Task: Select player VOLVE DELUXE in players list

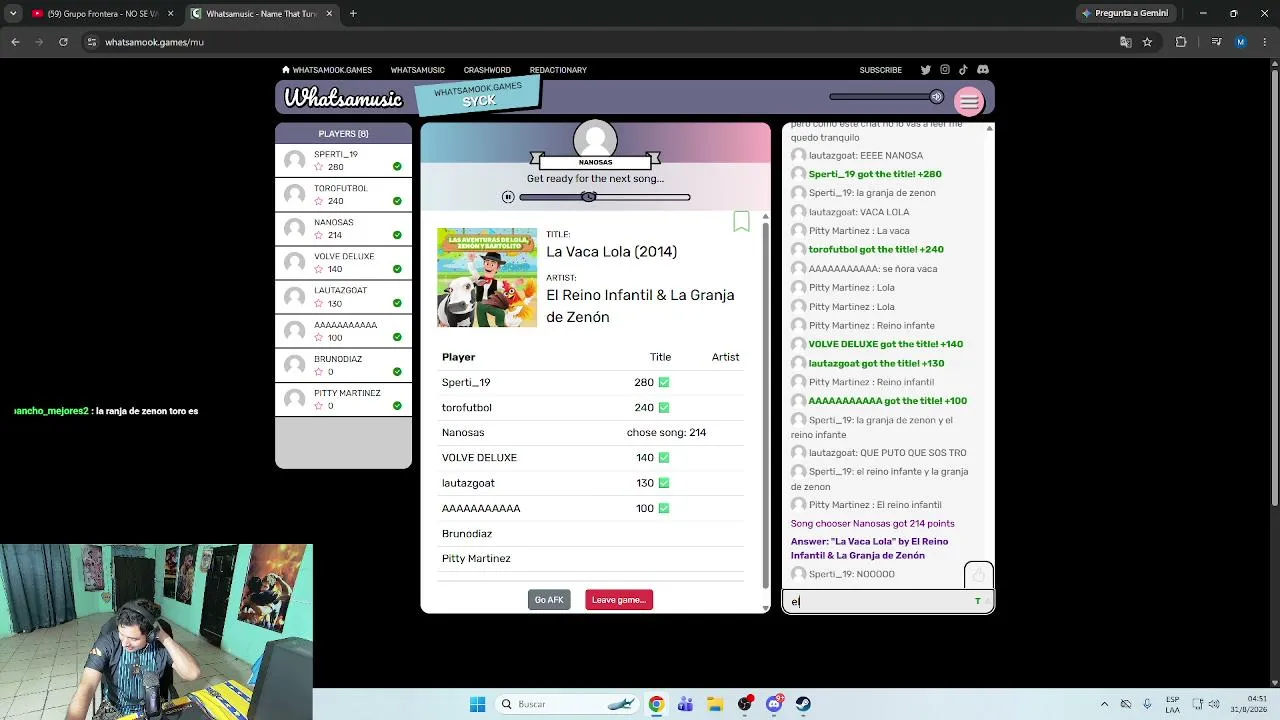Action: (x=343, y=263)
